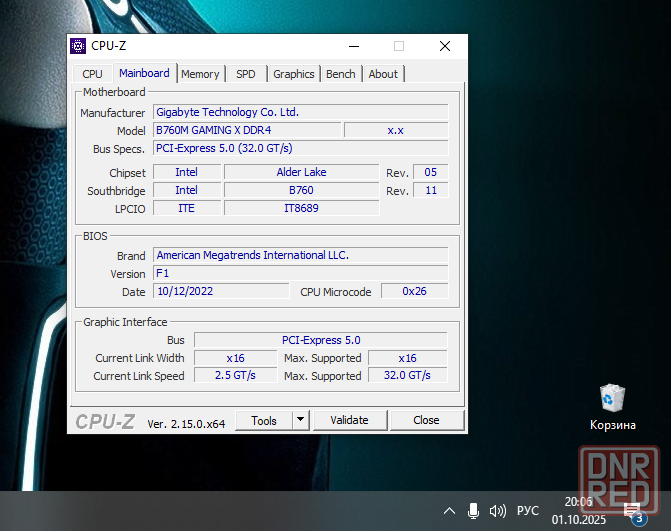
Task: Open the Memory tab
Action: (x=200, y=74)
